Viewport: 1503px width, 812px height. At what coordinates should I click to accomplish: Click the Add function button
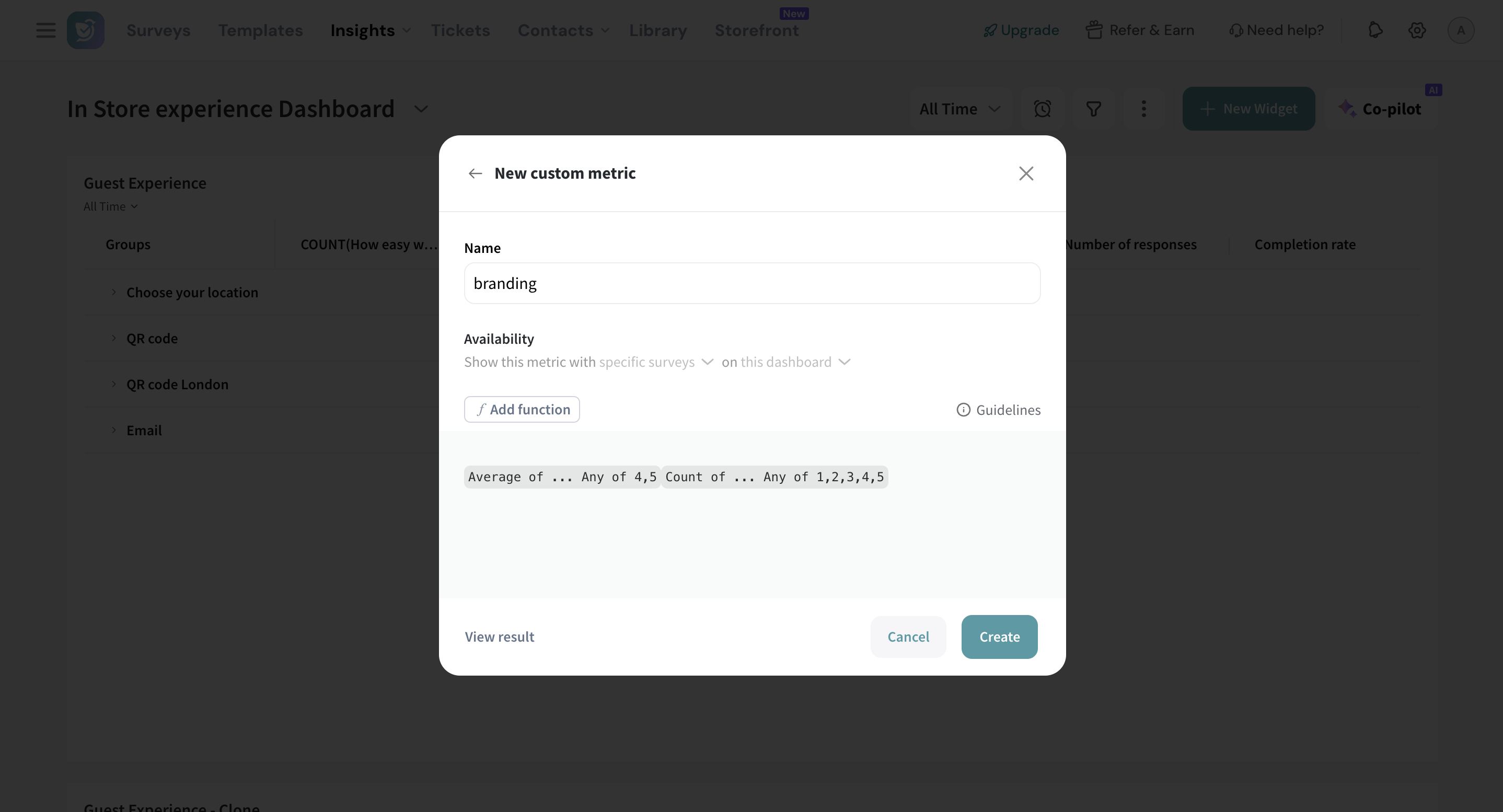(522, 410)
